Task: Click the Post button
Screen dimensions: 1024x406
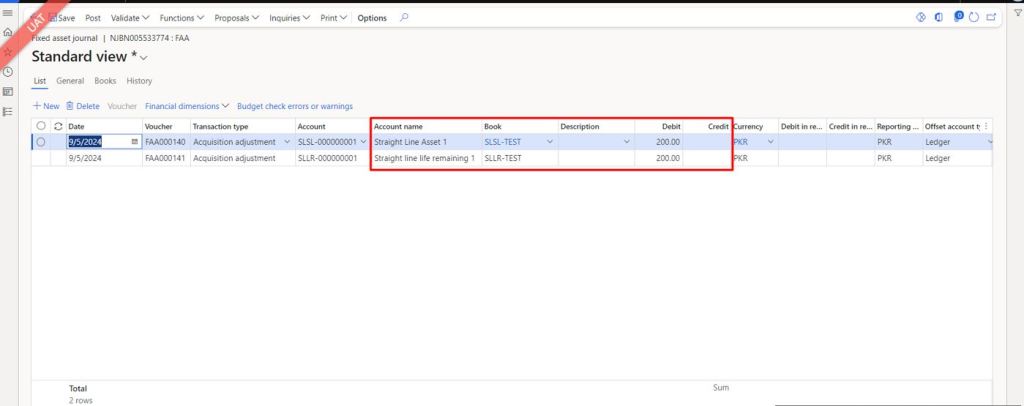Action: tap(93, 18)
